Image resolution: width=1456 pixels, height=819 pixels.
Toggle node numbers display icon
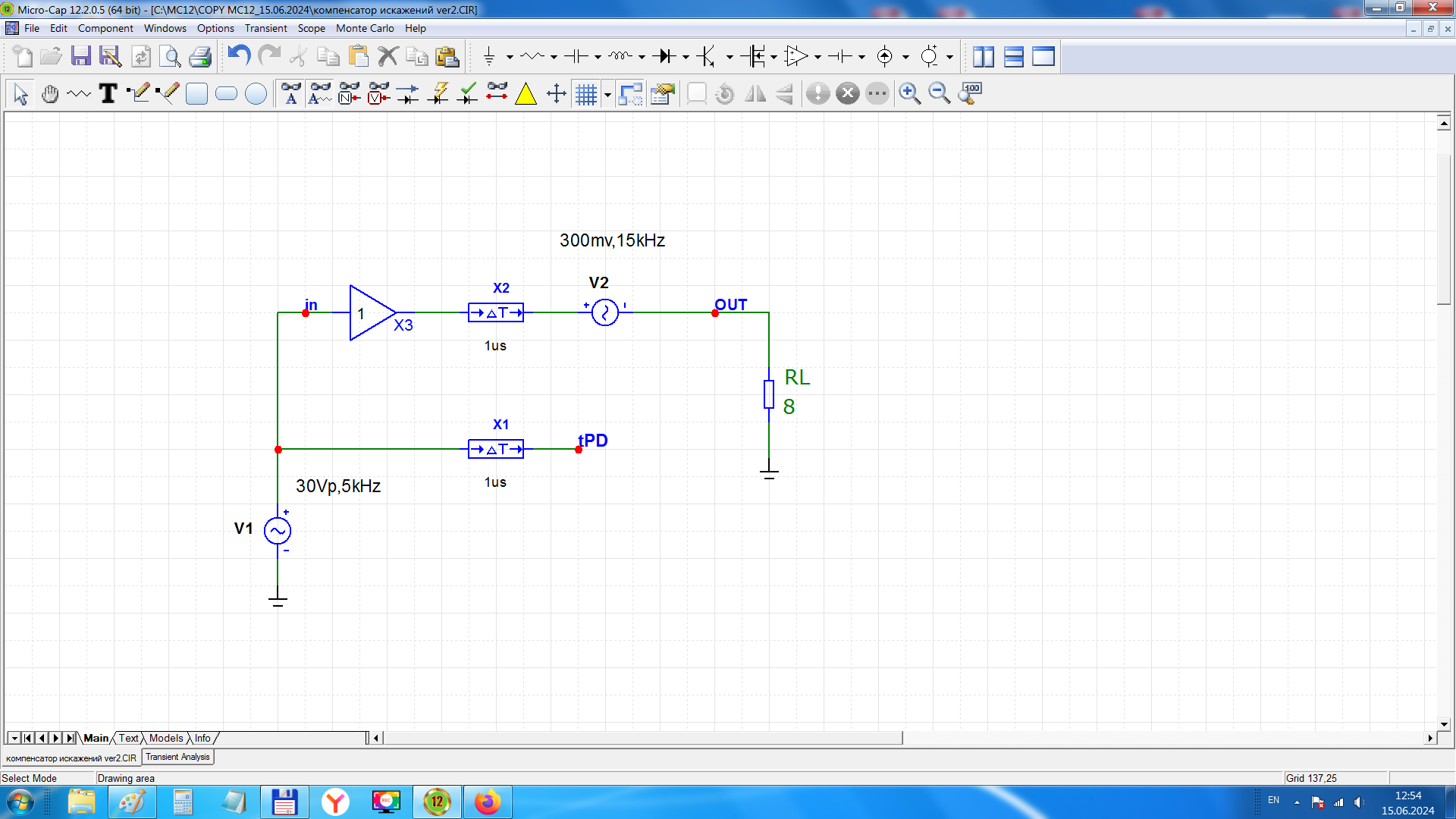(x=349, y=93)
